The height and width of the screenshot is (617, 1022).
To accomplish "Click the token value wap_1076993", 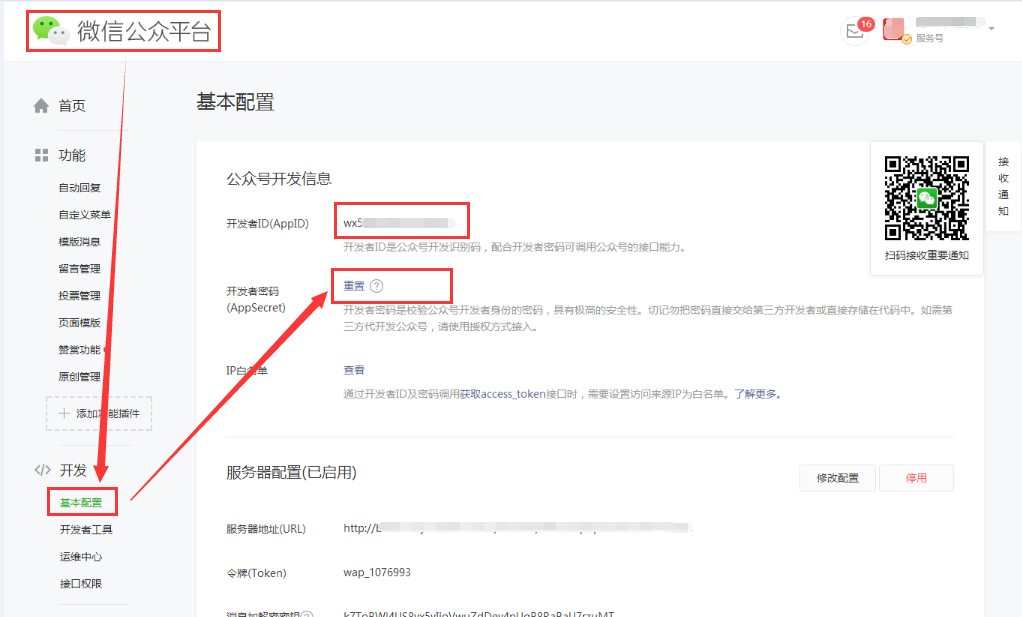I will point(377,573).
